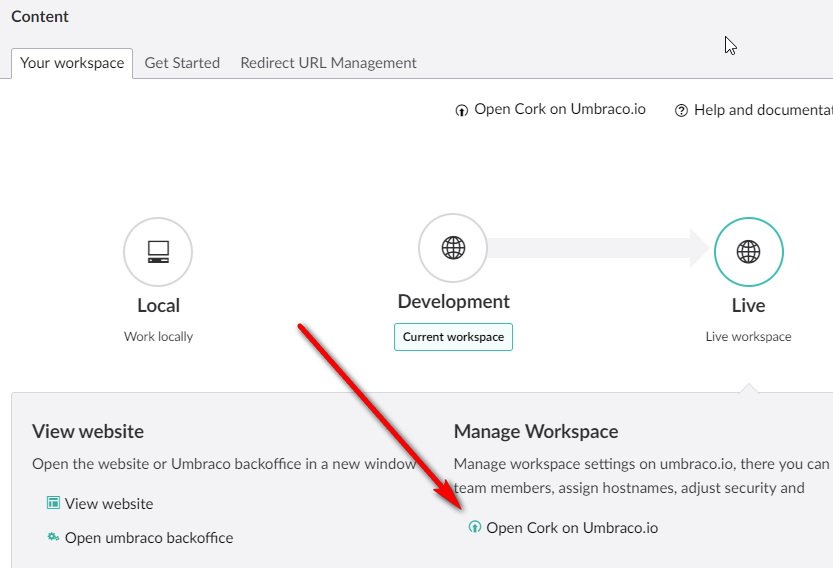Select the Local computer workspace icon
Viewport: 833px width, 568px height.
158,252
